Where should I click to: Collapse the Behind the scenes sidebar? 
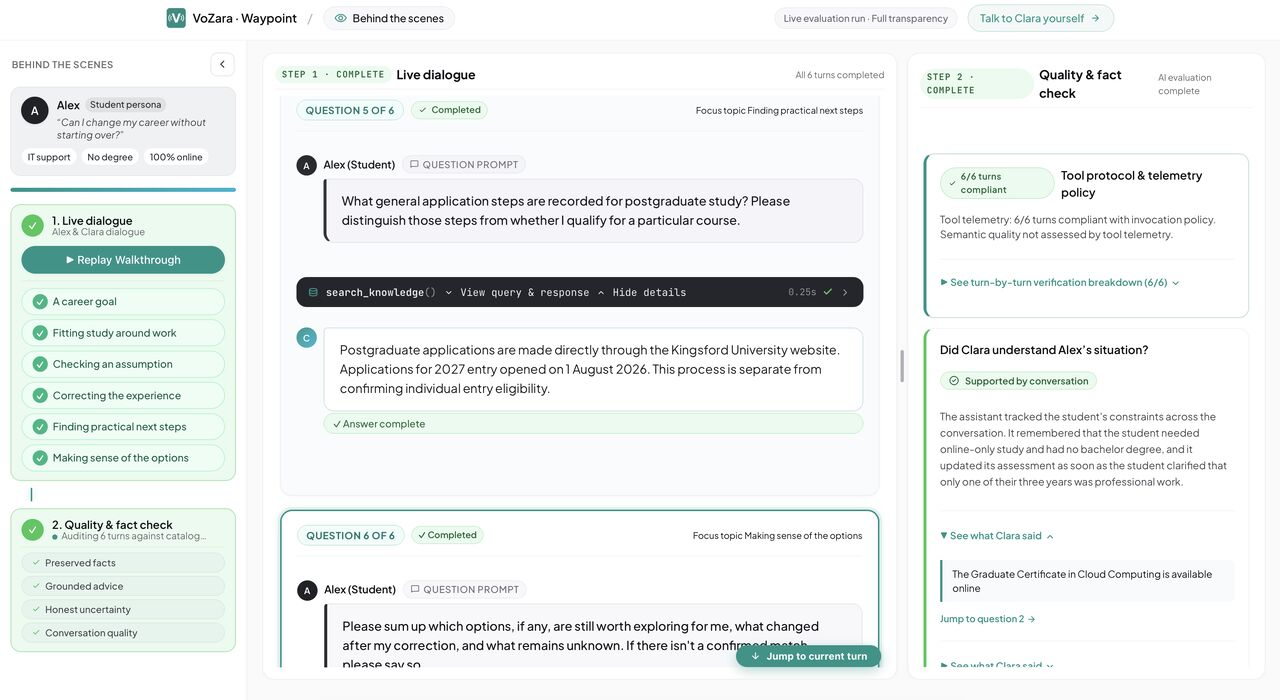tap(222, 64)
